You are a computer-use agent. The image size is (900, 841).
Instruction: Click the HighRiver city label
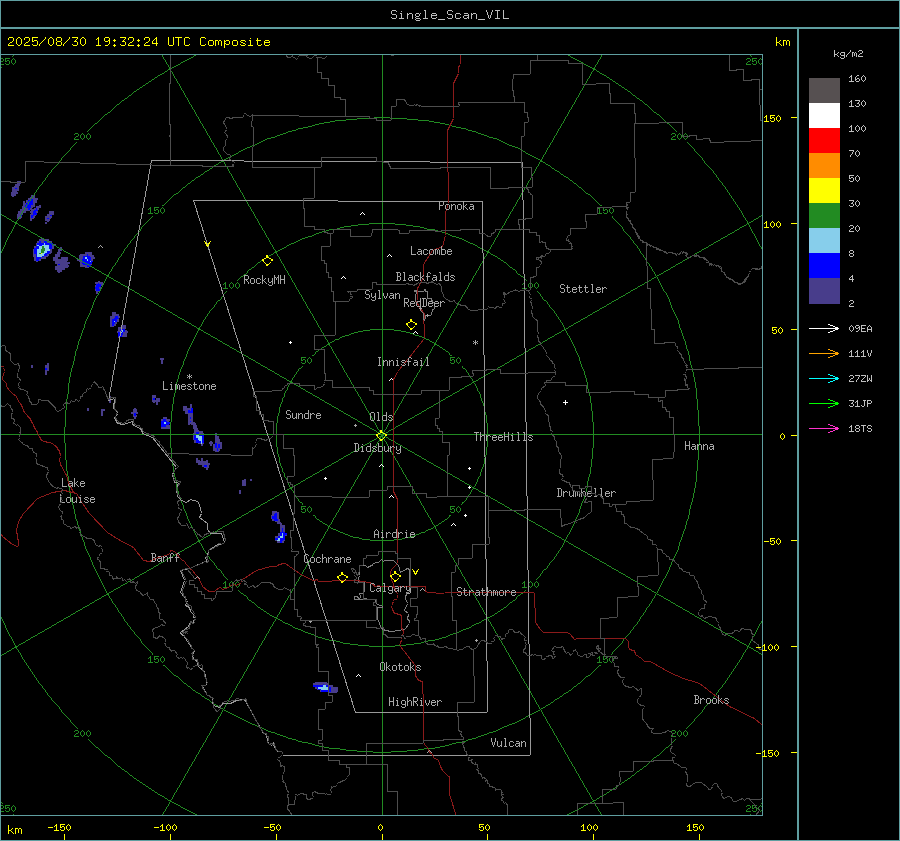(x=415, y=702)
